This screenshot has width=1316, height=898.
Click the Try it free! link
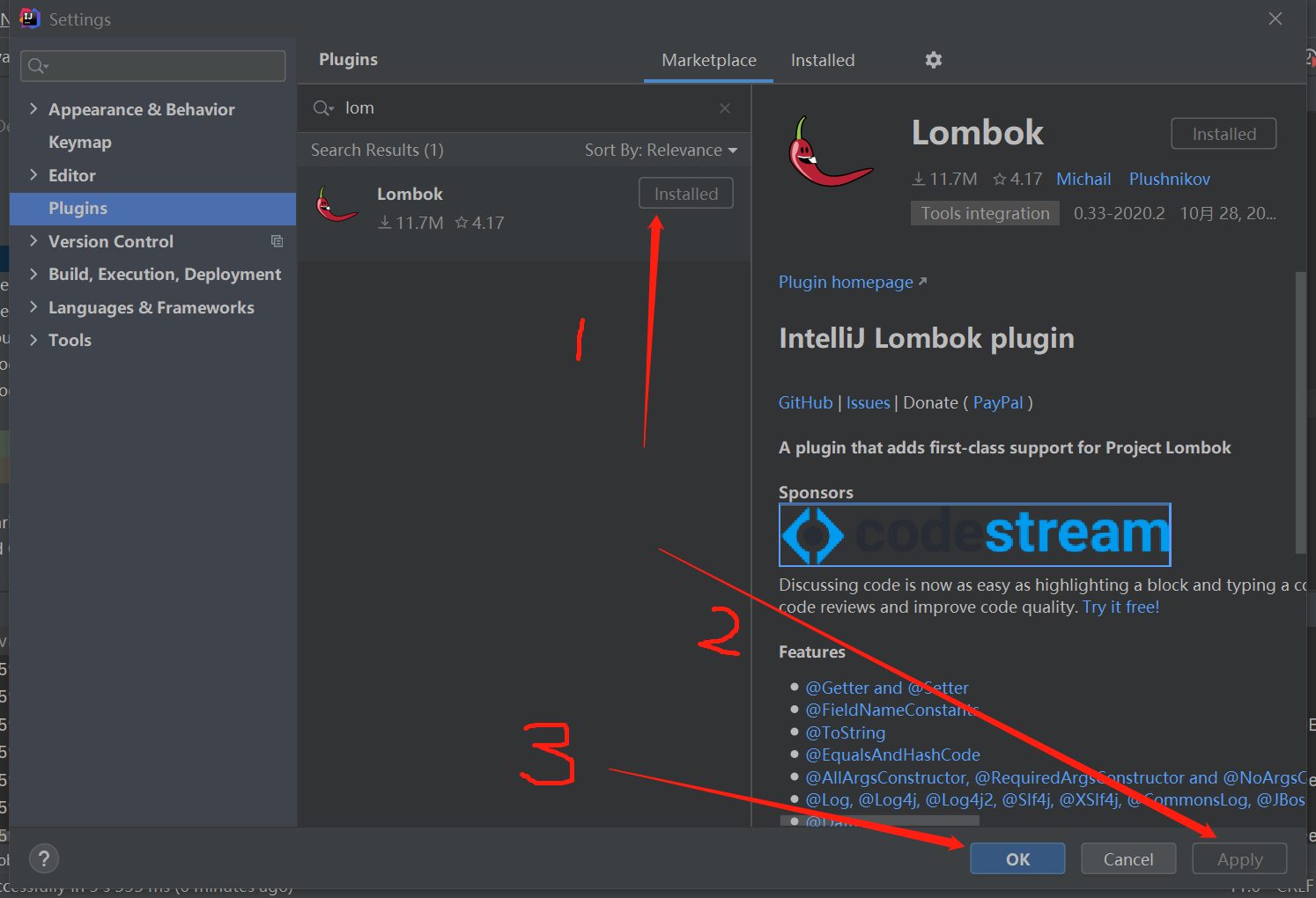(1120, 607)
